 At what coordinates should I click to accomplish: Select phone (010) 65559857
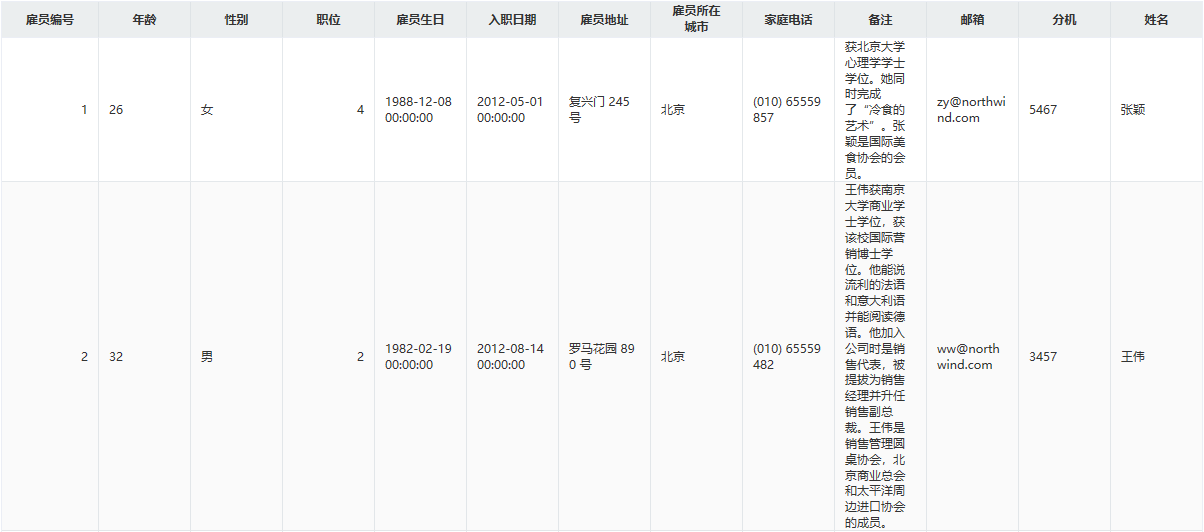pyautogui.click(x=788, y=110)
